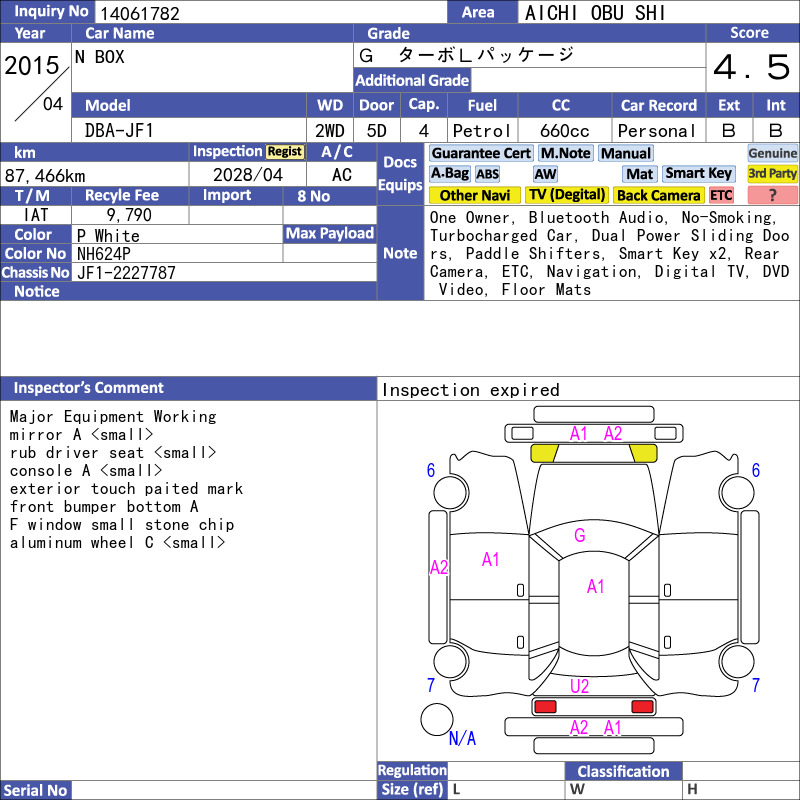Screen dimensions: 800x800
Task: Select the A.Bag equipment badge
Action: [x=449, y=174]
